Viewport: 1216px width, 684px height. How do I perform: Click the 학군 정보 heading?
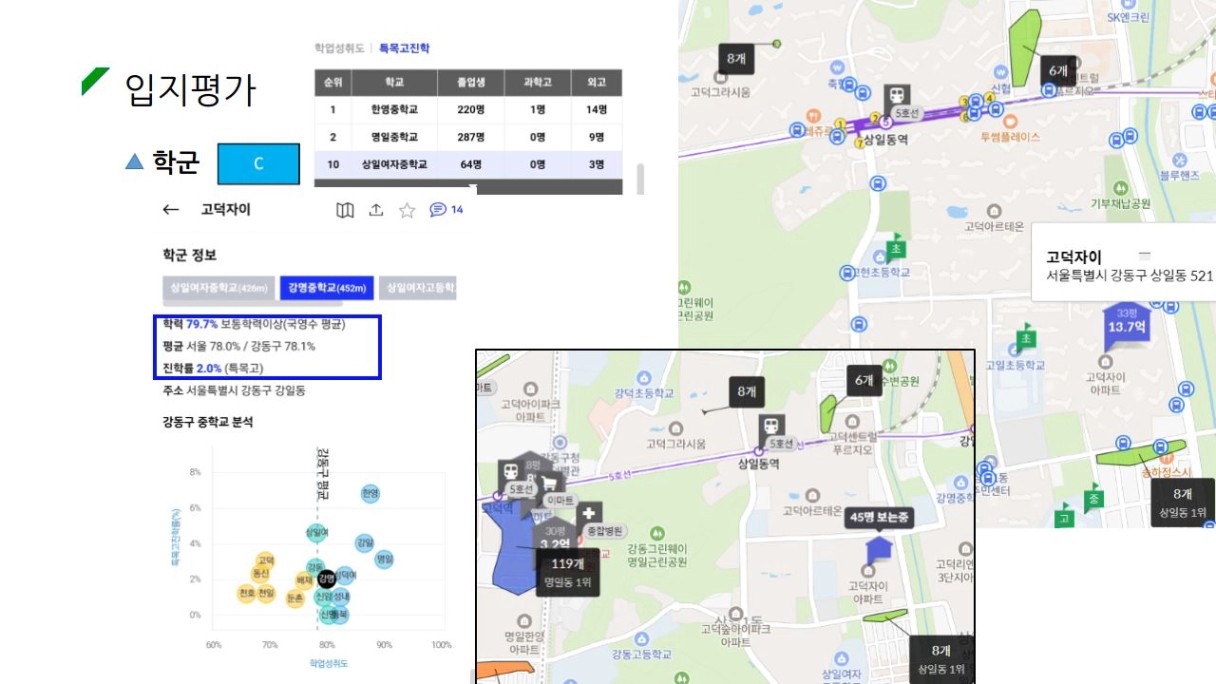[x=190, y=255]
